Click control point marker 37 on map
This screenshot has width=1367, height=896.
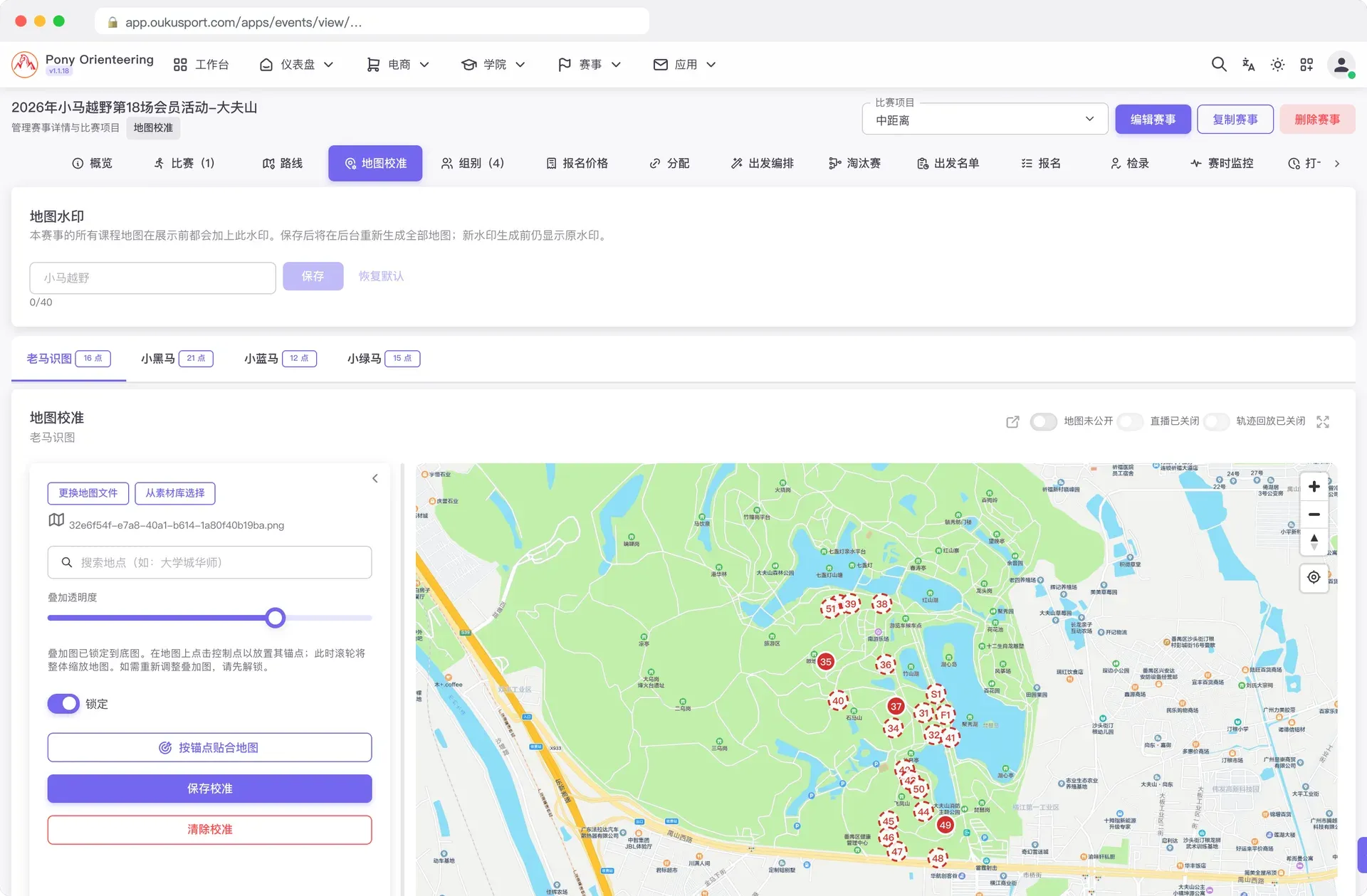[x=896, y=707]
